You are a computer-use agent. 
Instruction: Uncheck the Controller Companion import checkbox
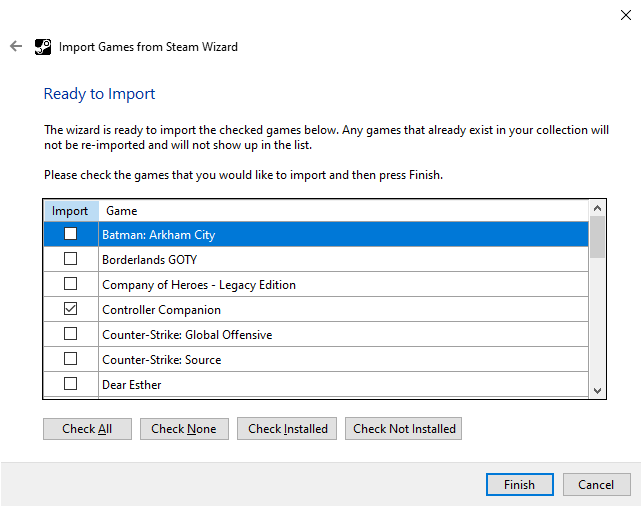(x=70, y=309)
